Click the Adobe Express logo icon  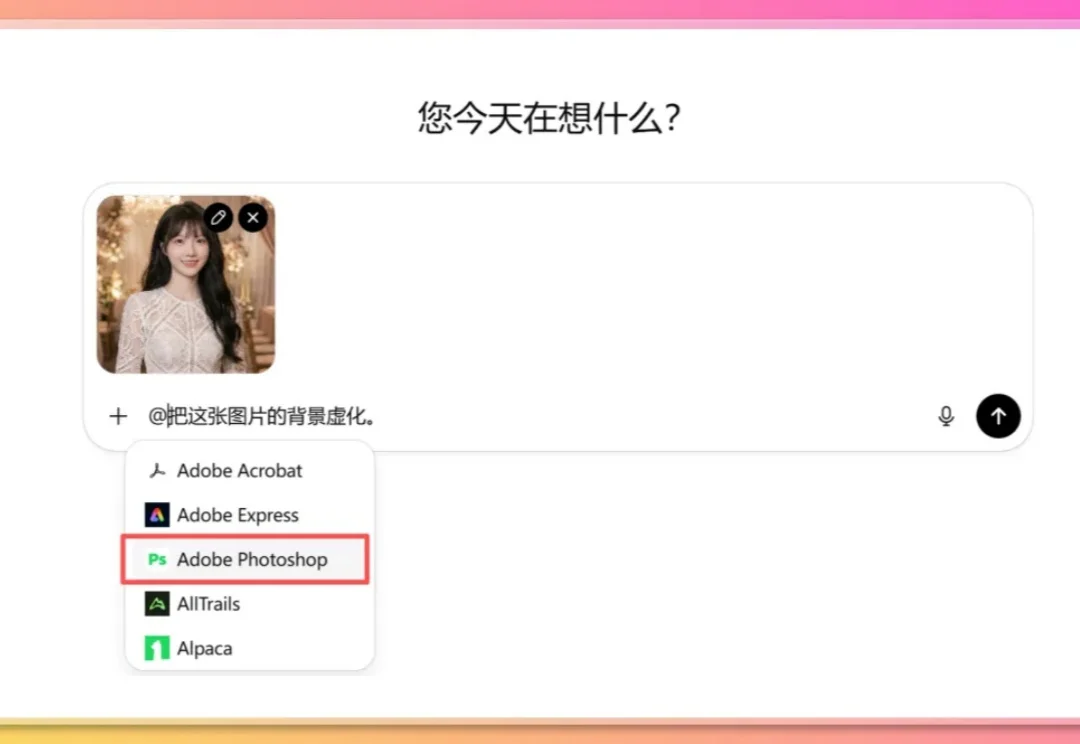coord(157,515)
